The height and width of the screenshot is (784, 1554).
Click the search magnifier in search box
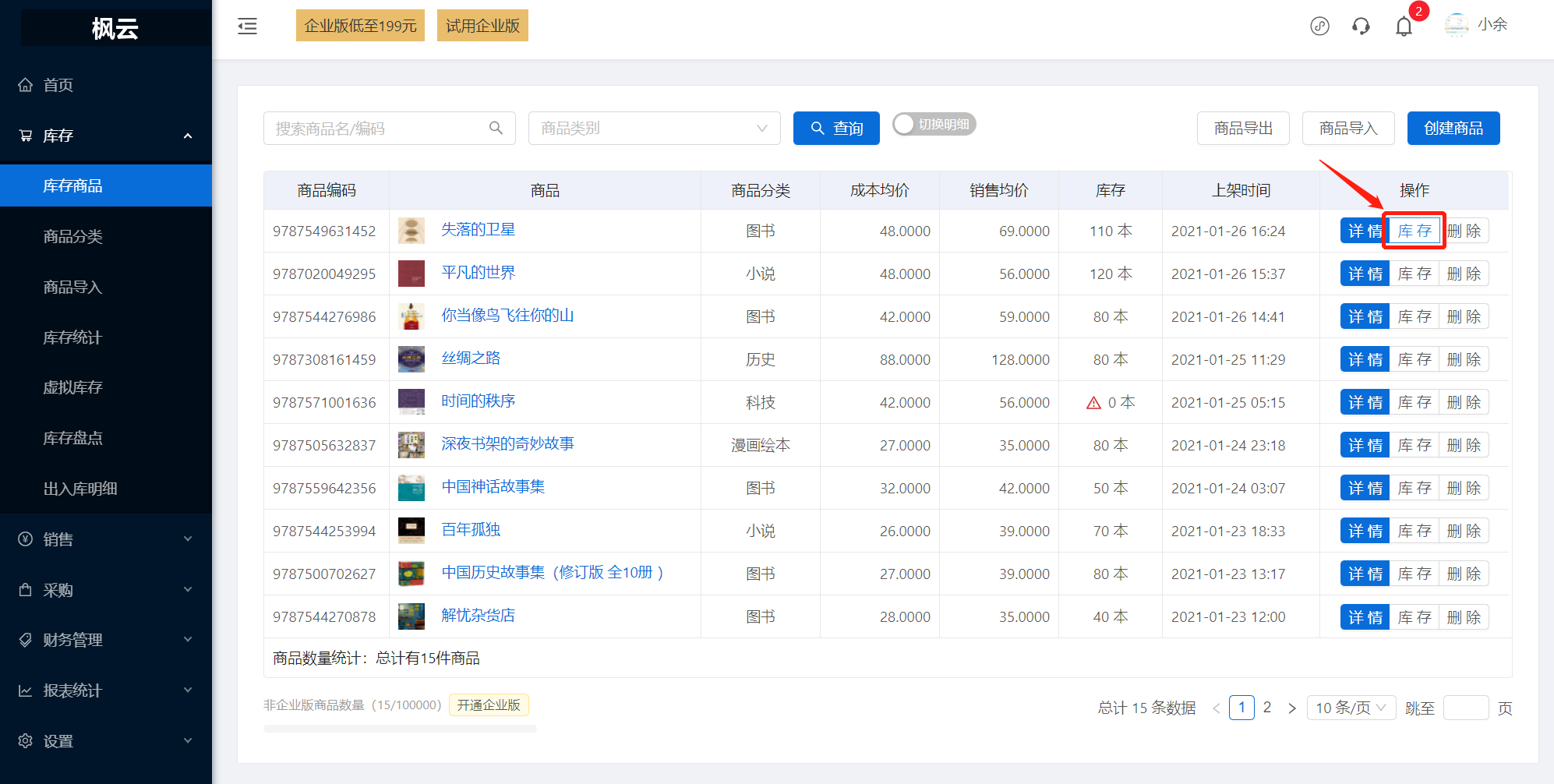(x=496, y=128)
